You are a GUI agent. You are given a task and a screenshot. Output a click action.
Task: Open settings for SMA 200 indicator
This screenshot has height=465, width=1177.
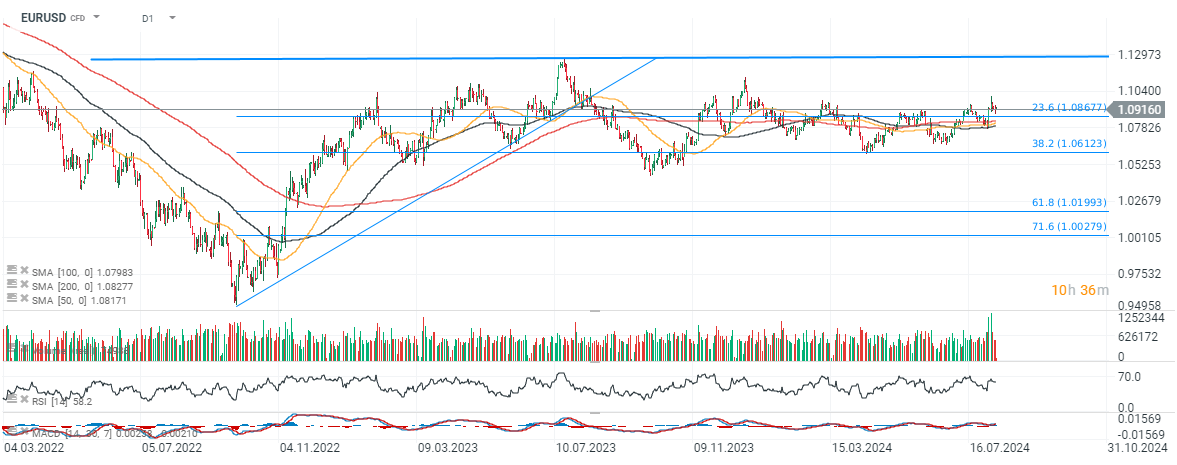pos(13,284)
